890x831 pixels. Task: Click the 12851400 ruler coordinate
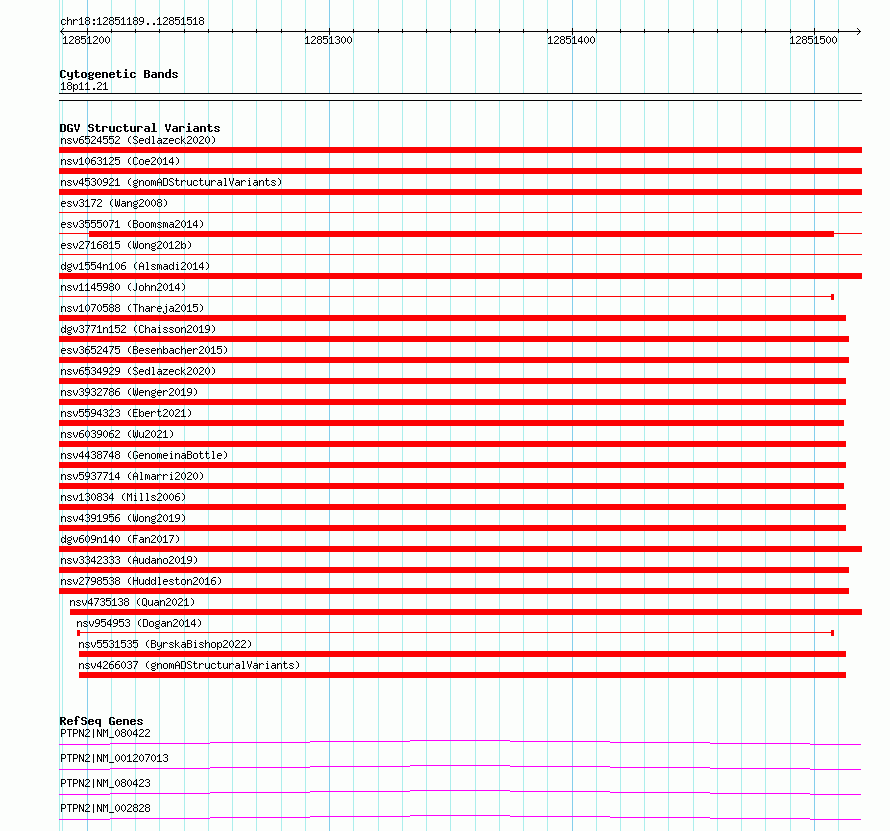[x=571, y=40]
